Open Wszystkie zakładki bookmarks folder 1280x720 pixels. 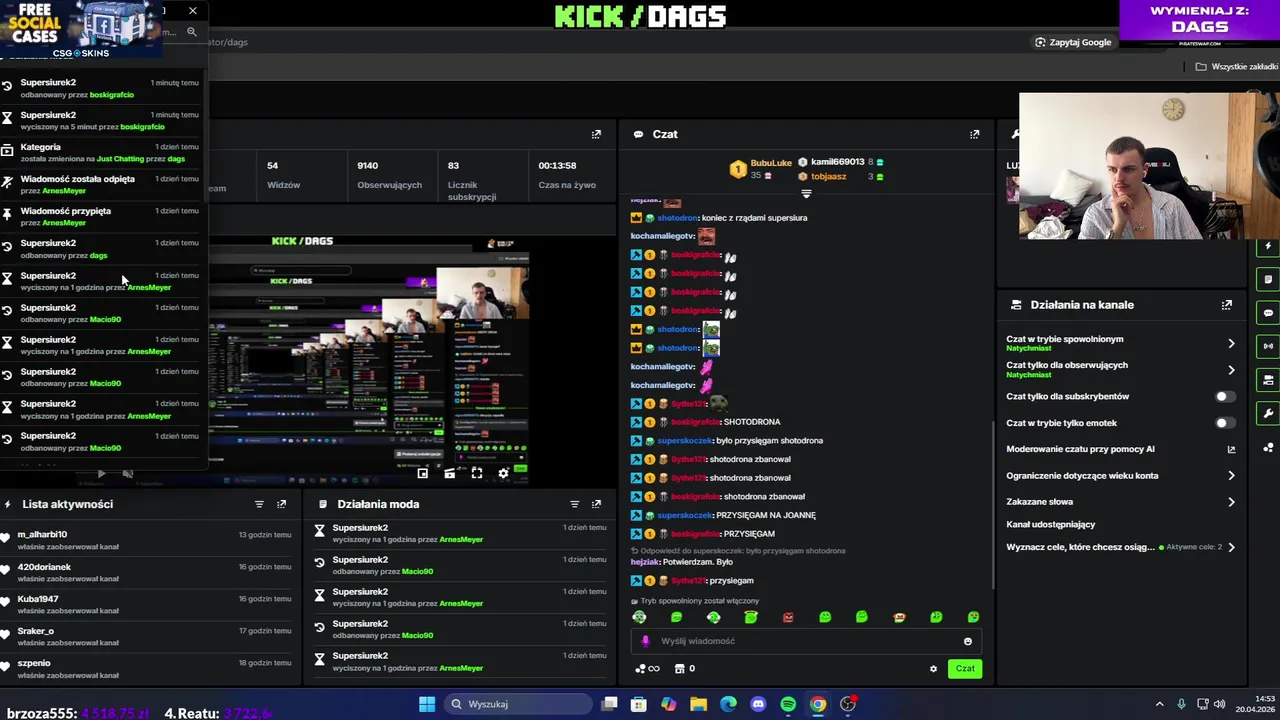click(1237, 67)
